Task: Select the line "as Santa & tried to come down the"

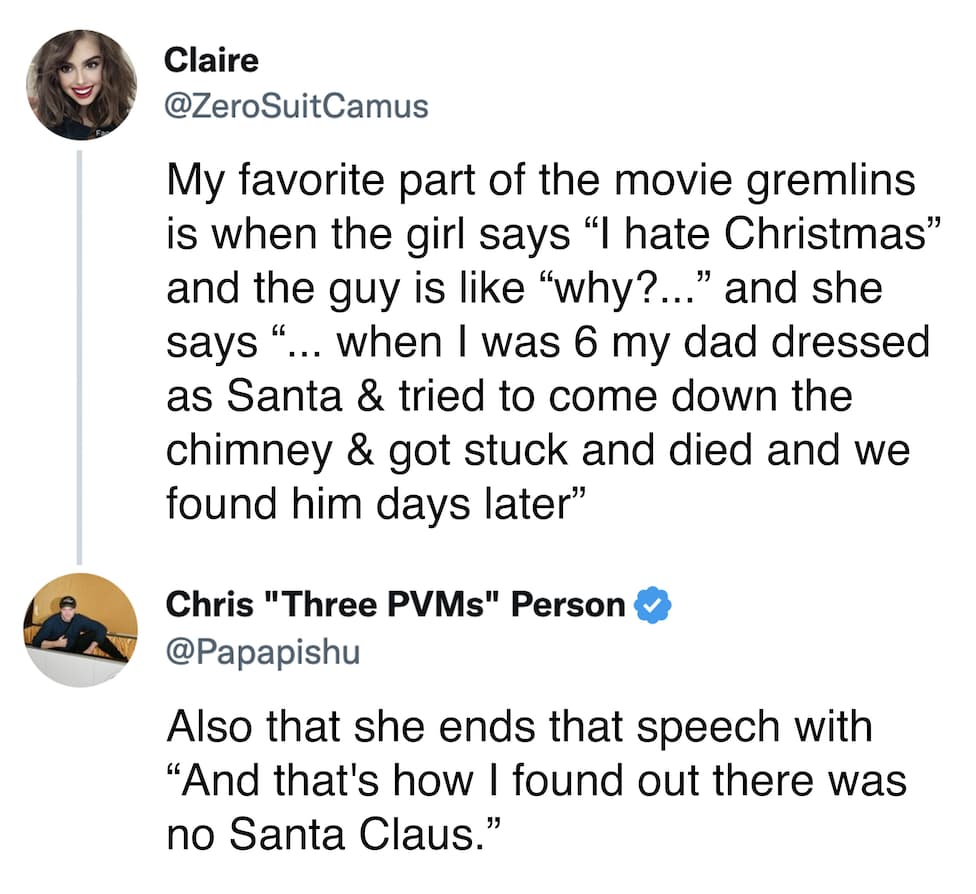Action: [x=509, y=395]
